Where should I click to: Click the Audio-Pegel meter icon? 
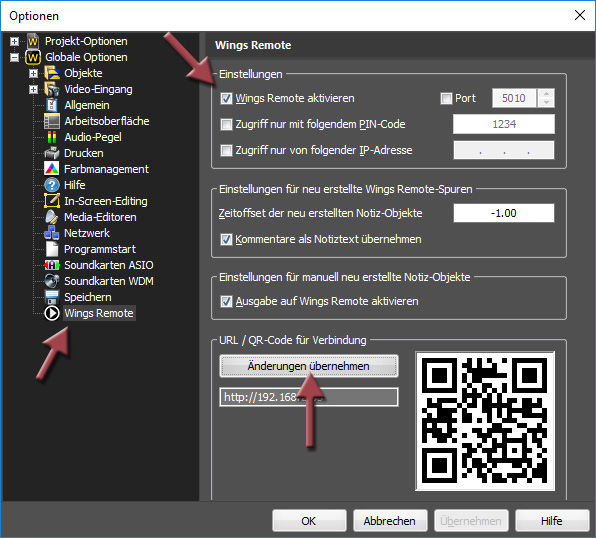pyautogui.click(x=52, y=137)
